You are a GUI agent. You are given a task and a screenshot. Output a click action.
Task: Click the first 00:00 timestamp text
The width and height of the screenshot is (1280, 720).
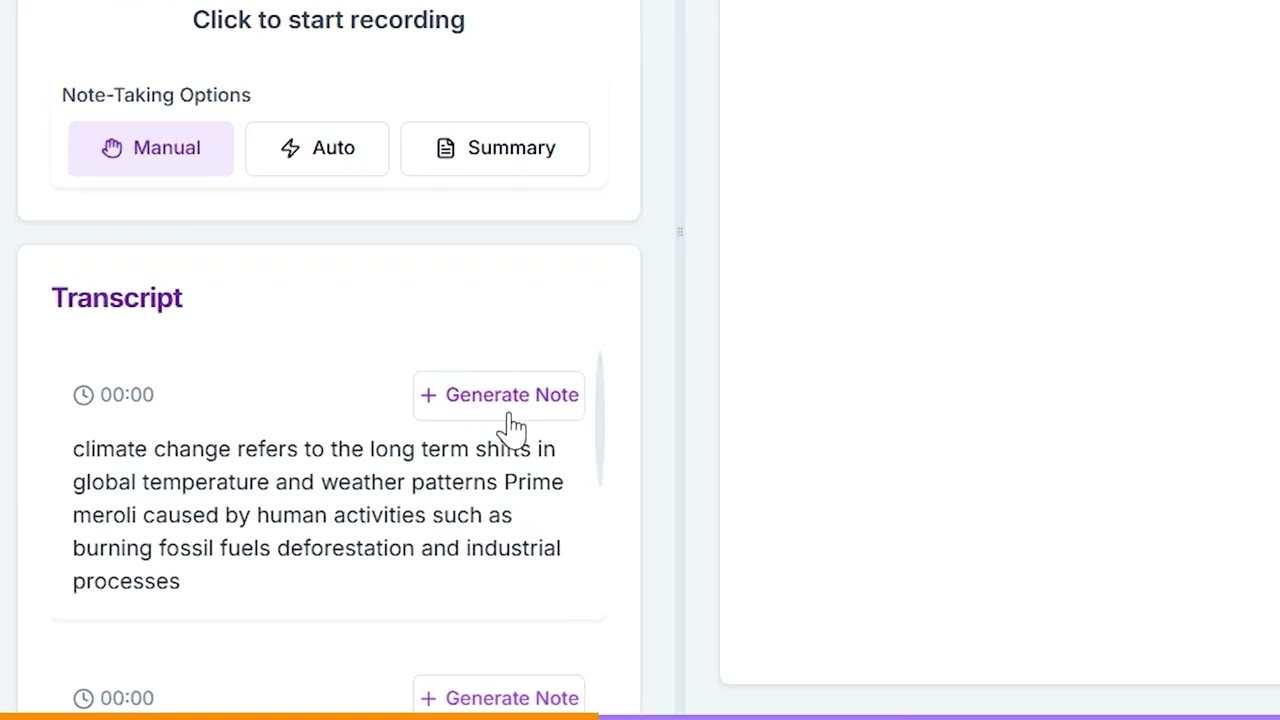127,395
